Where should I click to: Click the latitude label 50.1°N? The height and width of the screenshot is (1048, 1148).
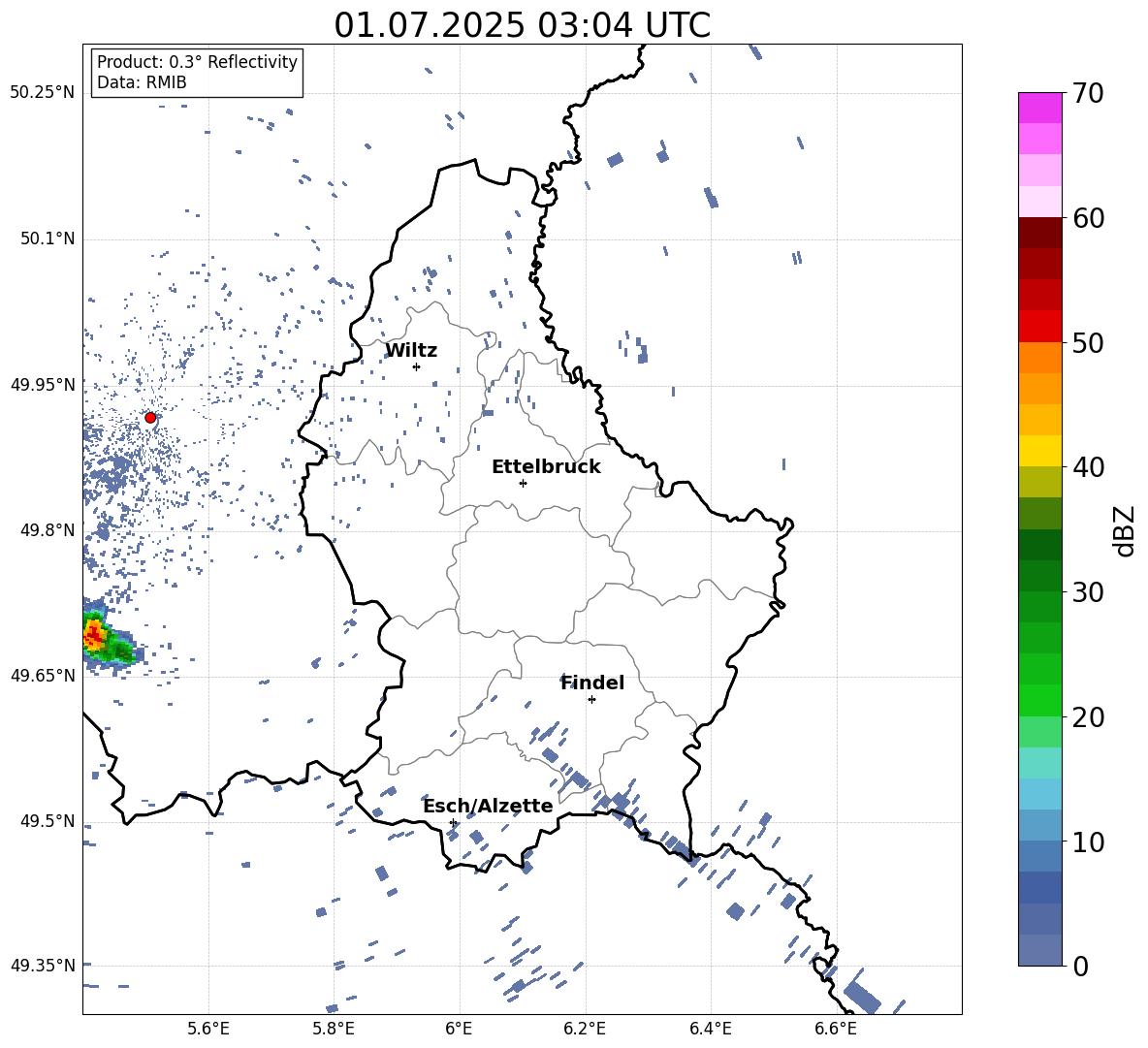point(47,238)
